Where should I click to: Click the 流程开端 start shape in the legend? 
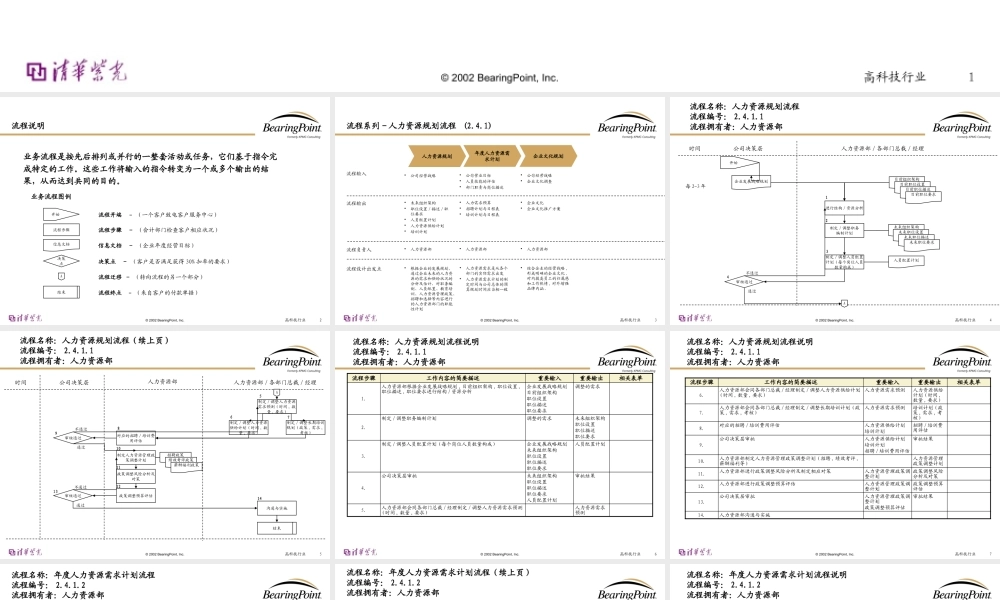58,214
